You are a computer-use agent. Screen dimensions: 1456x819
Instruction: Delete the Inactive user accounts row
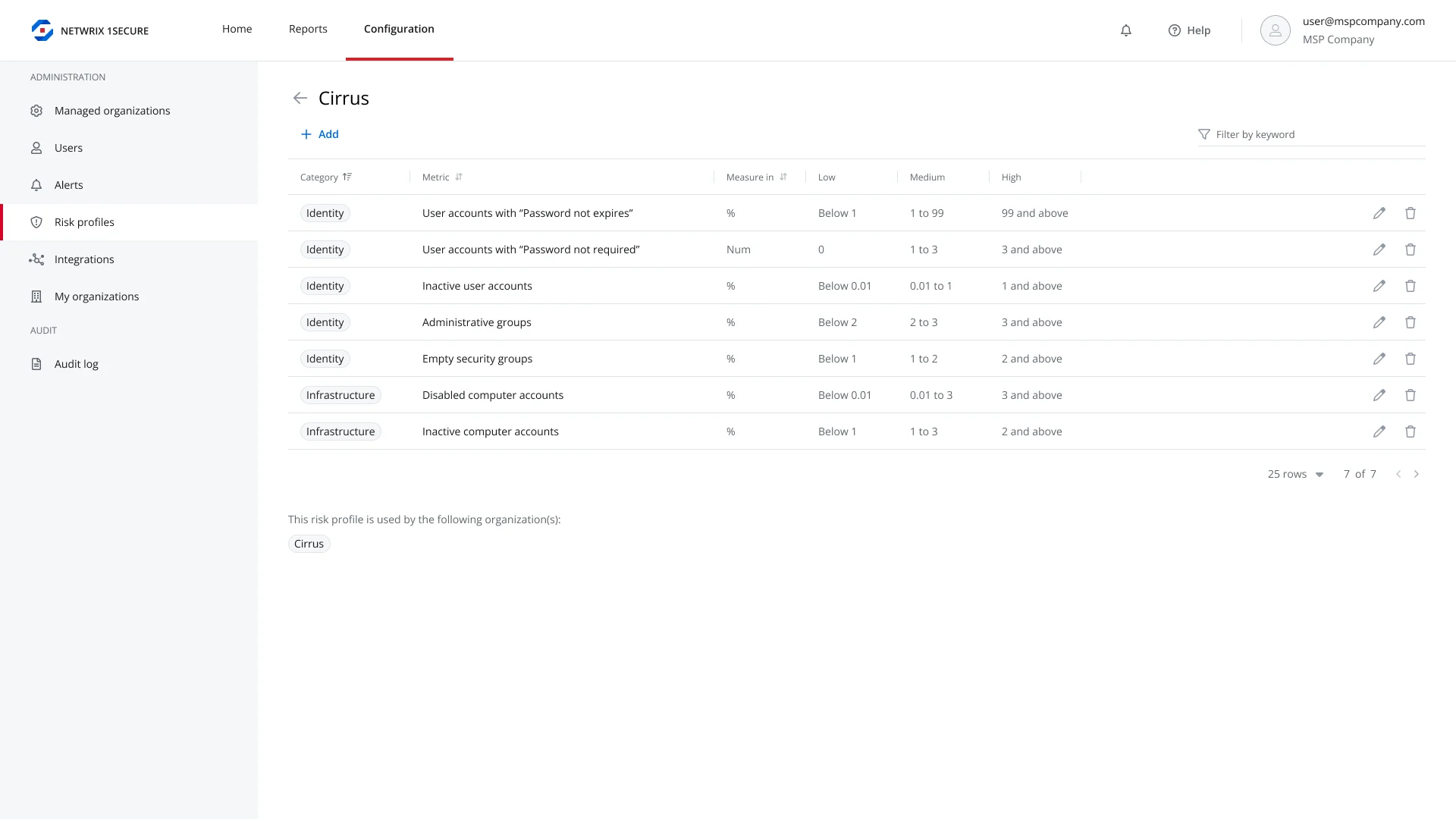point(1410,286)
